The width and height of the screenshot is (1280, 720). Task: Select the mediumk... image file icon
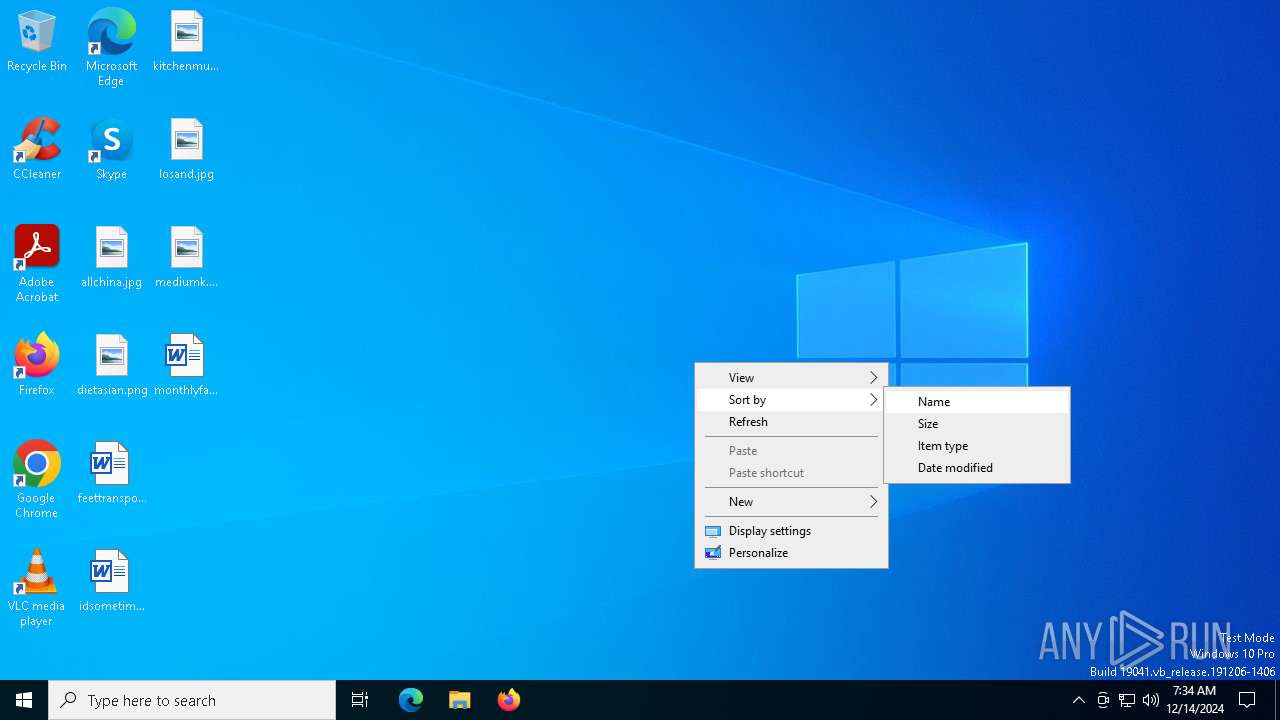click(186, 258)
